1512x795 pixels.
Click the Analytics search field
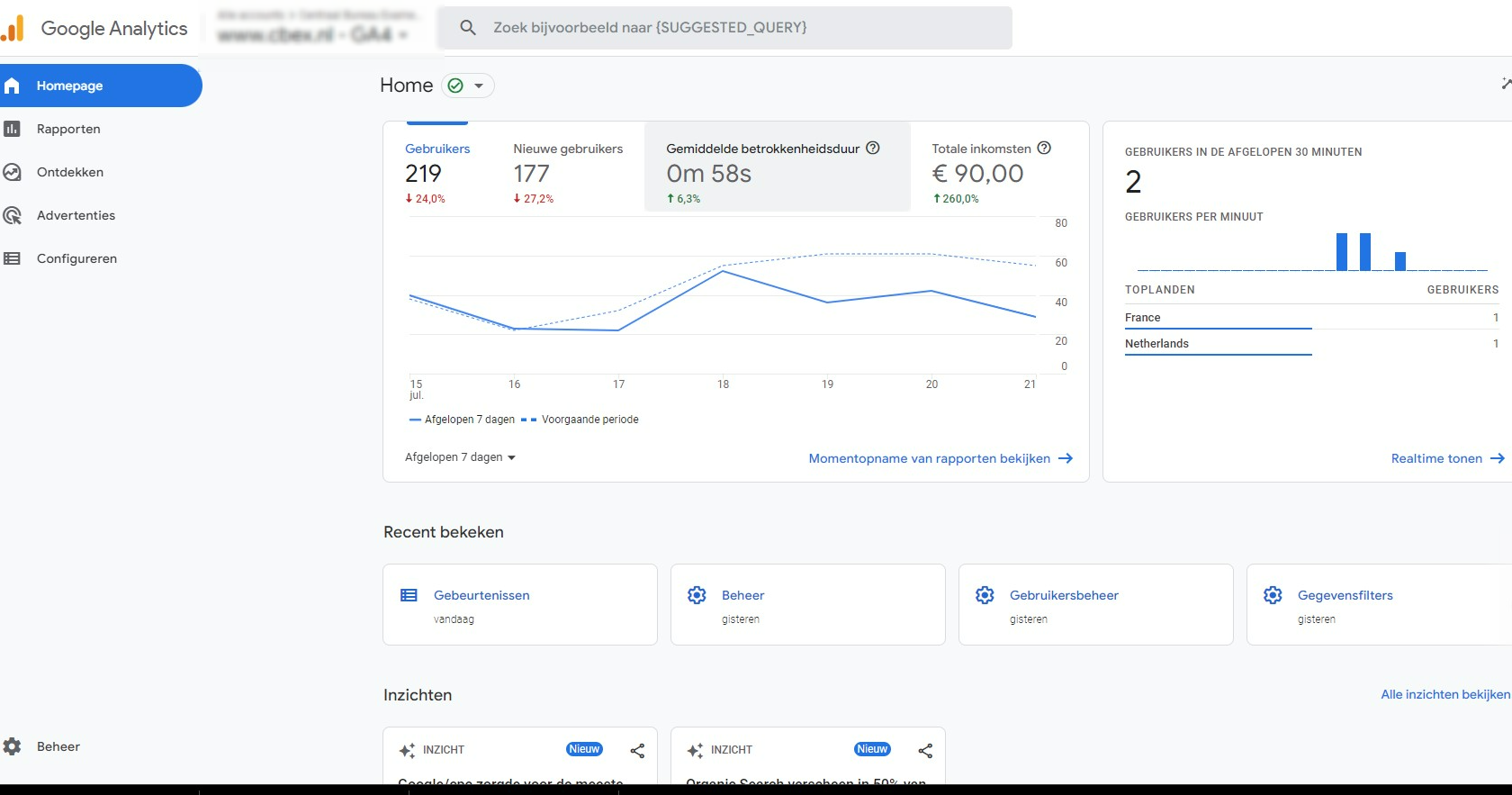(x=724, y=28)
